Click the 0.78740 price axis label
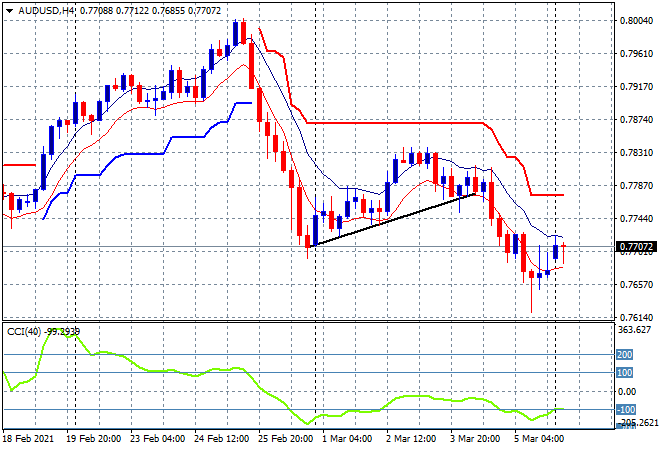Viewport: 660px width, 450px height. pyautogui.click(x=636, y=120)
